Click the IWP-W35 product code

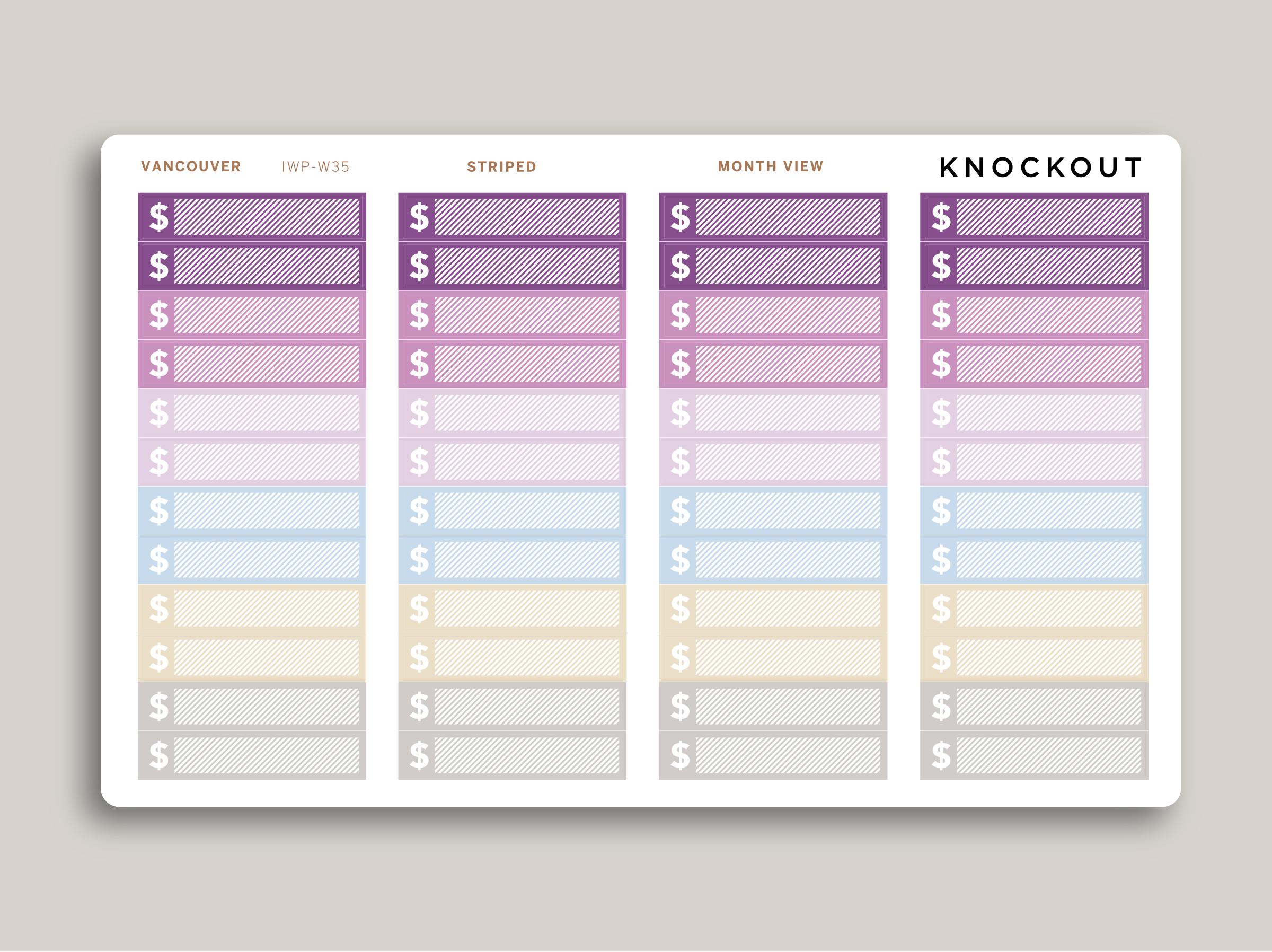pos(316,167)
